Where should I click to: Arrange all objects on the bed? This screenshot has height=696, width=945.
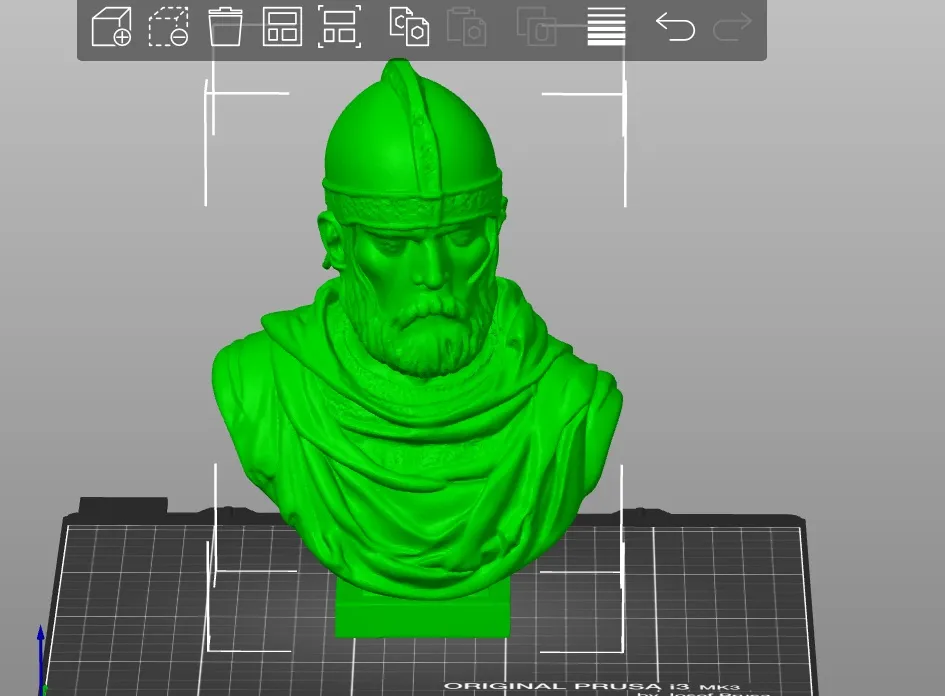click(x=282, y=27)
